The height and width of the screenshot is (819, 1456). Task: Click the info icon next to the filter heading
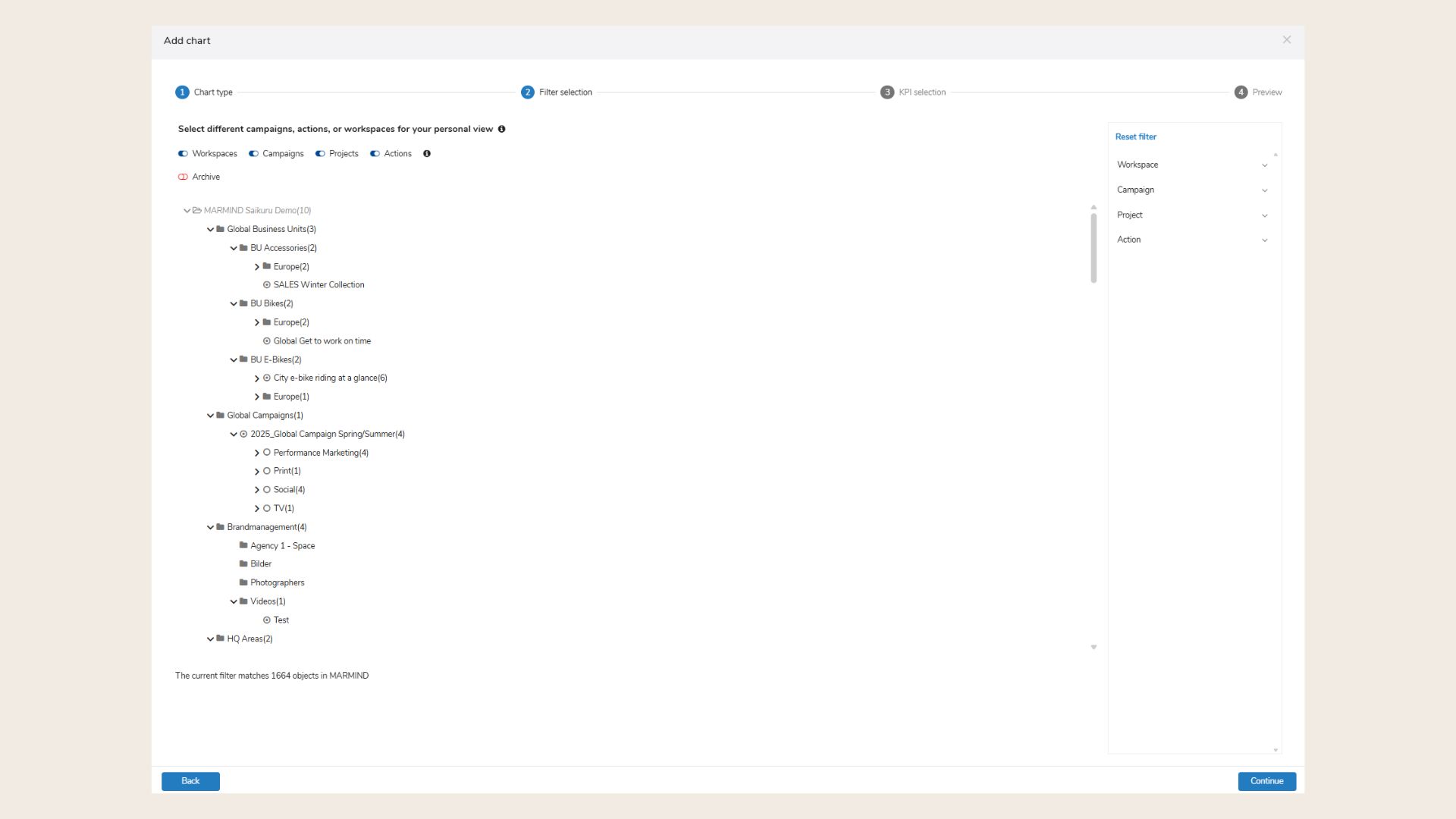pyautogui.click(x=501, y=129)
